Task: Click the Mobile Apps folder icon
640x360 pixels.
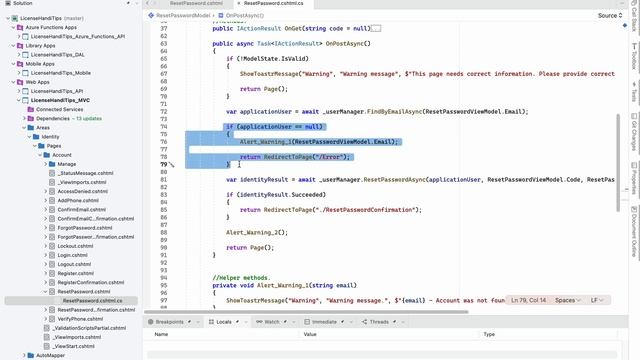Action: 20,64
